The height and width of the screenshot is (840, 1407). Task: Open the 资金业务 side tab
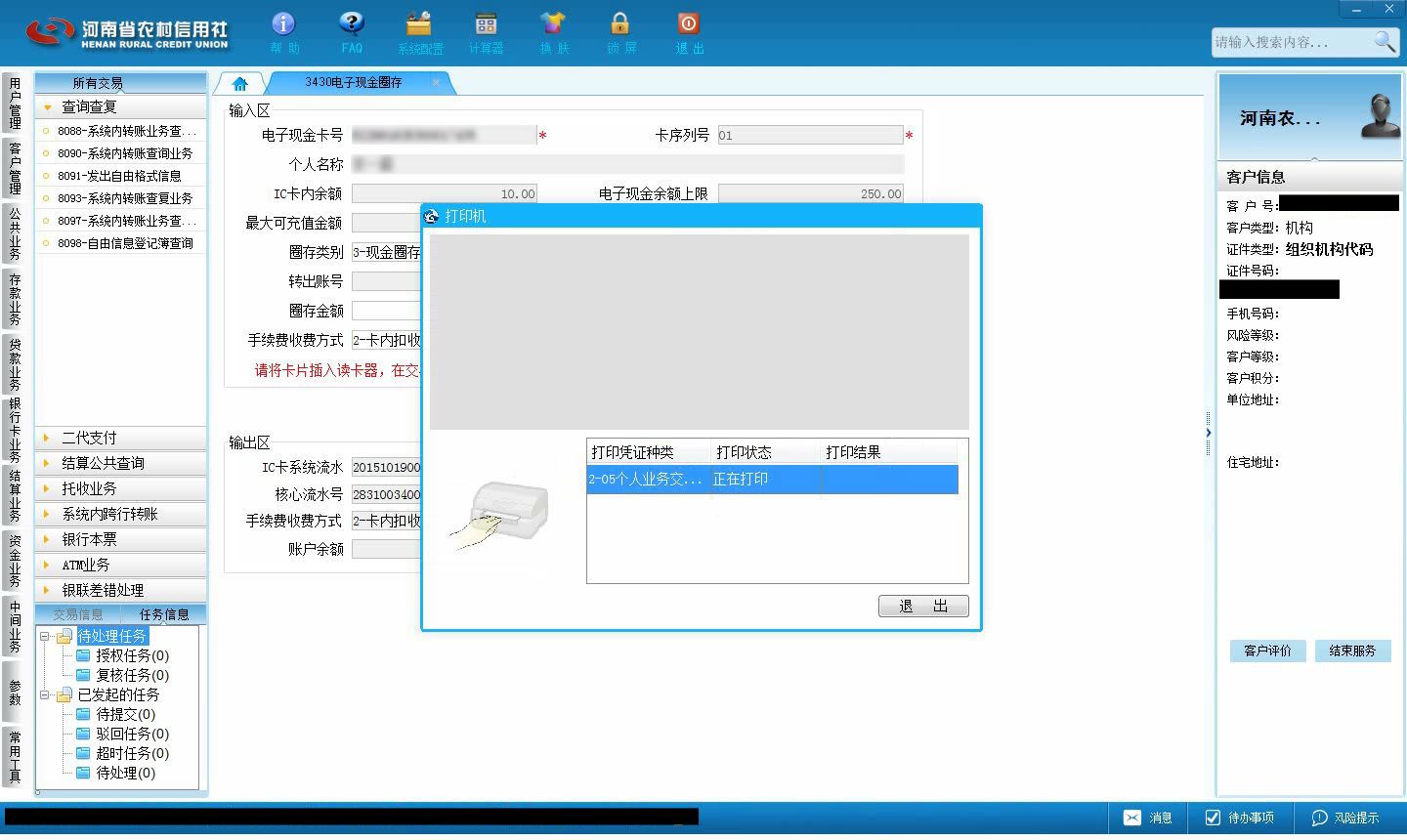(15, 562)
